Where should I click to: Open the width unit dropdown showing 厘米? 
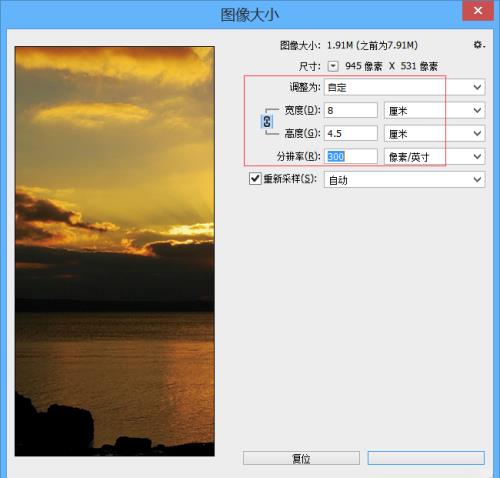[434, 110]
